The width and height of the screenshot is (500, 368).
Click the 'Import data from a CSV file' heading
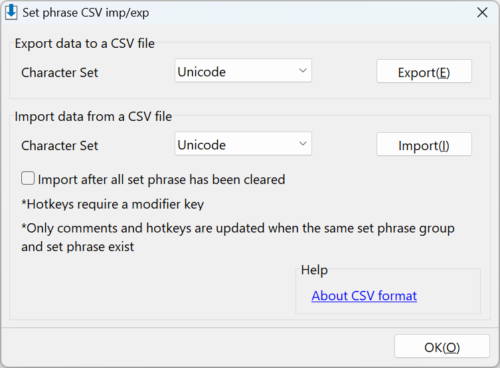93,116
